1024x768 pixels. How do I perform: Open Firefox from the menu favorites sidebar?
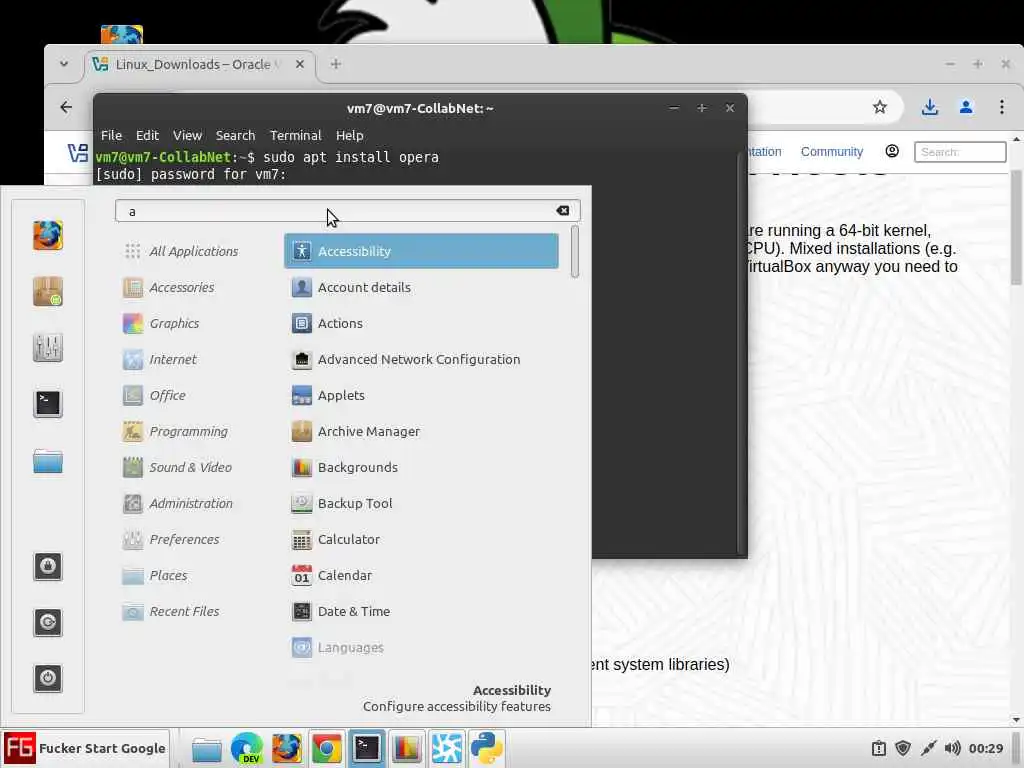tap(48, 235)
